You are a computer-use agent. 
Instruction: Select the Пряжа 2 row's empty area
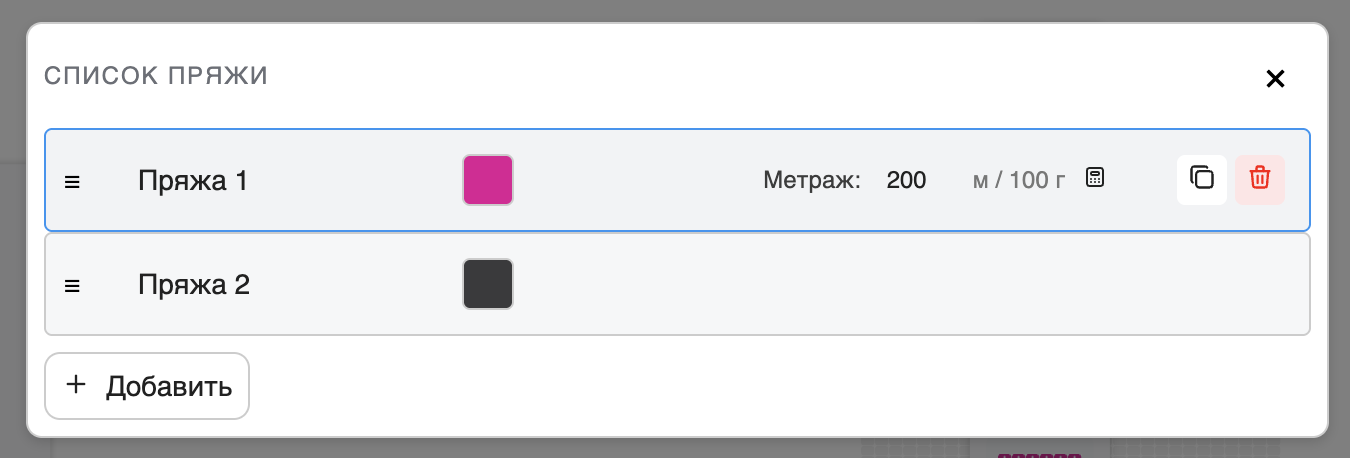(900, 285)
